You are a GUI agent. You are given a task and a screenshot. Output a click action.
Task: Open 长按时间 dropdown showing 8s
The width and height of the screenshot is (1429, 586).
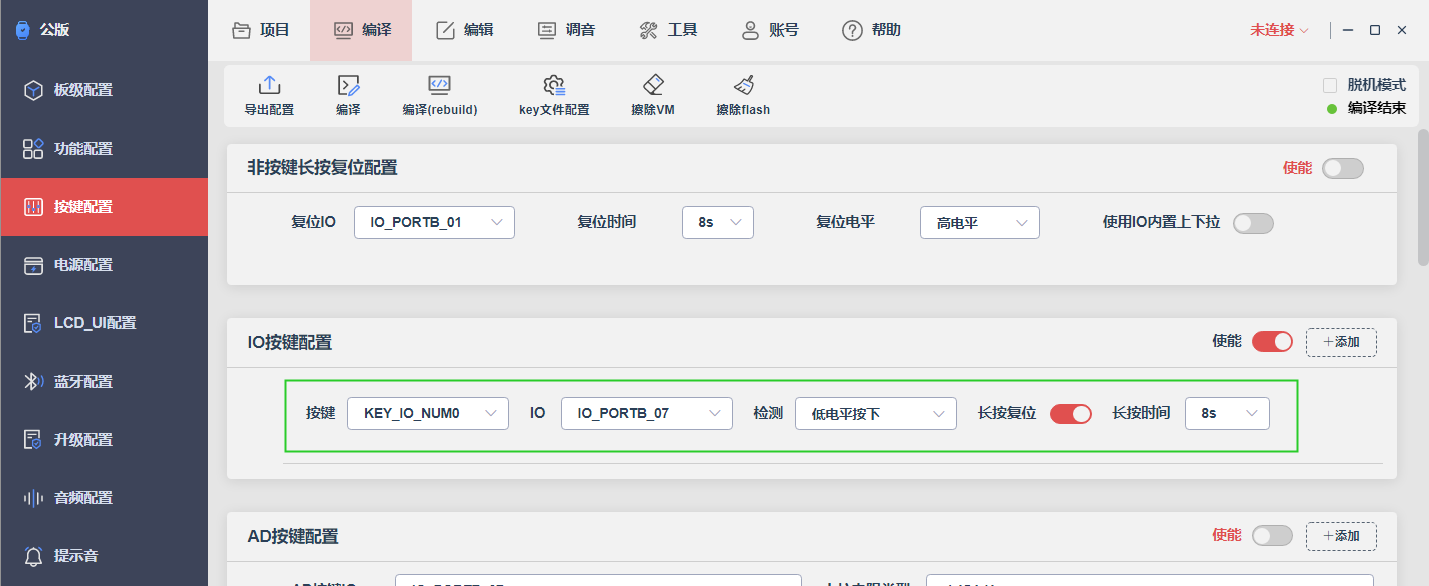pos(1227,413)
